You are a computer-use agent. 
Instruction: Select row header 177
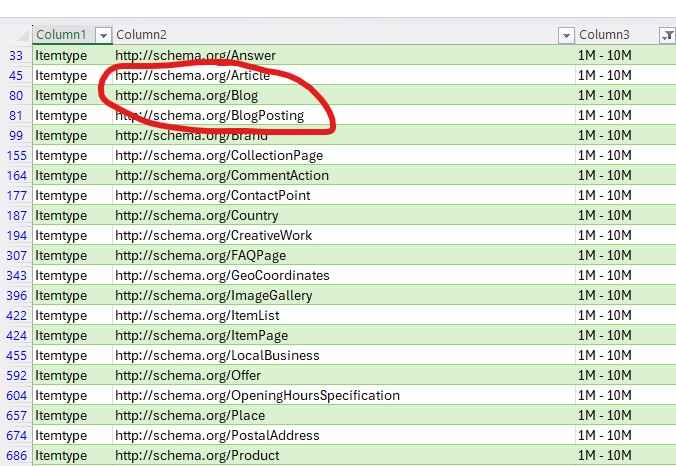coord(16,195)
